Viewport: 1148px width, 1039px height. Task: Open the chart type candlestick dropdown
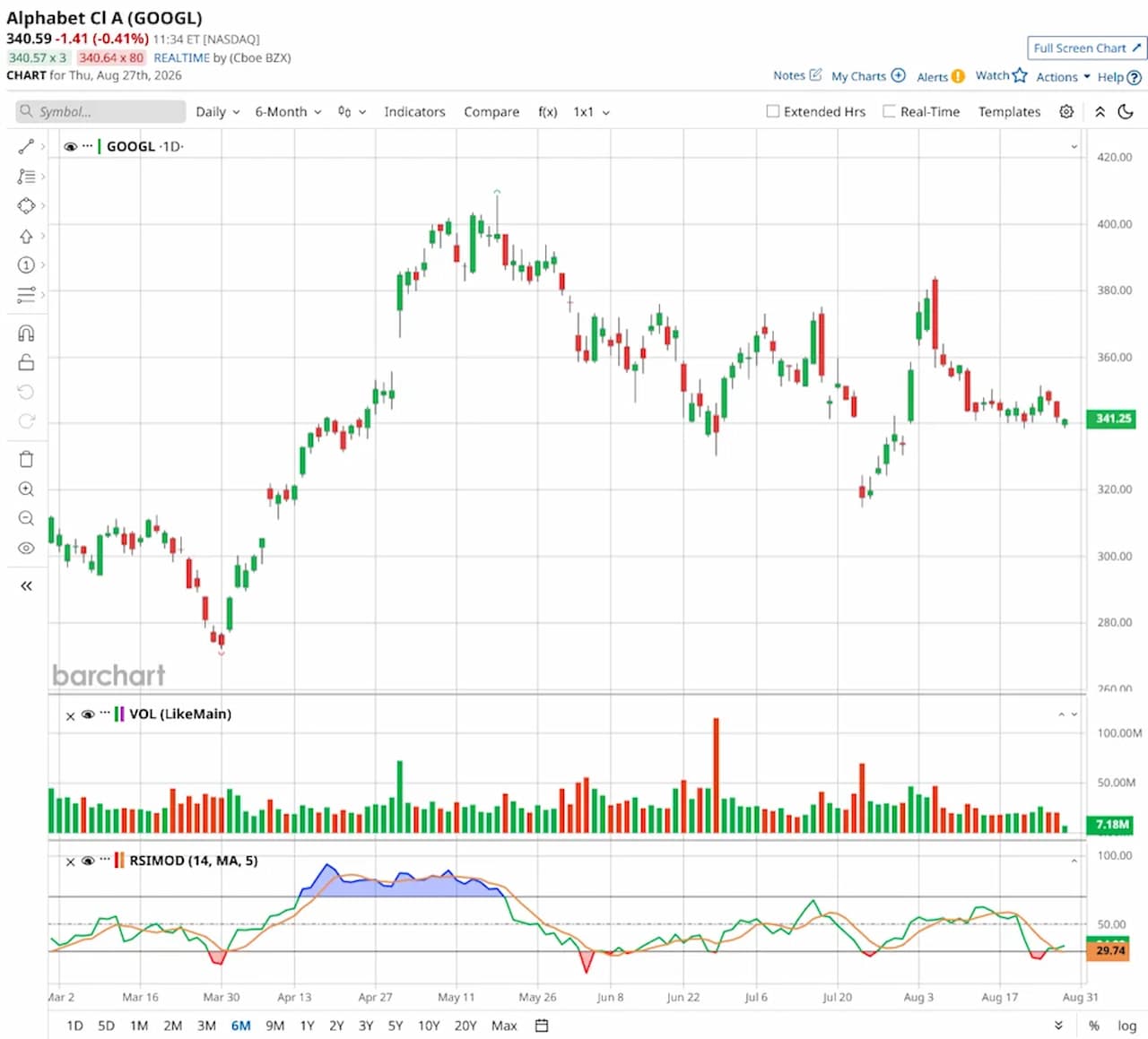click(352, 112)
